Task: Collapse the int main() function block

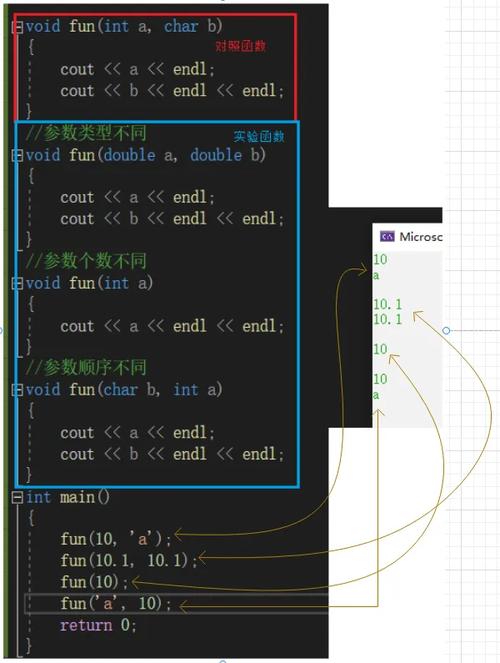Action: point(18,497)
